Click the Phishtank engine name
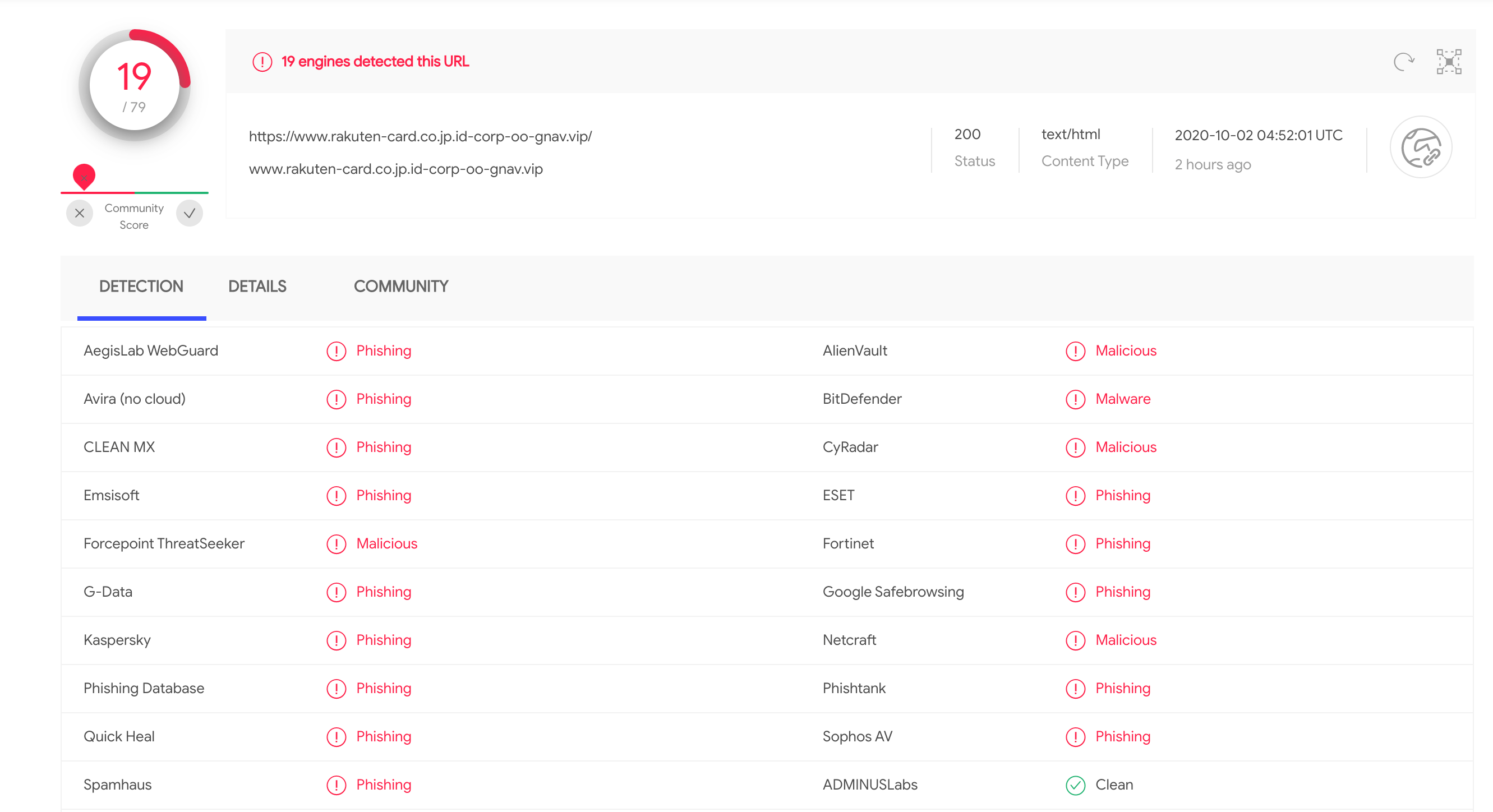Screen dimensions: 1493x812 (x=854, y=688)
